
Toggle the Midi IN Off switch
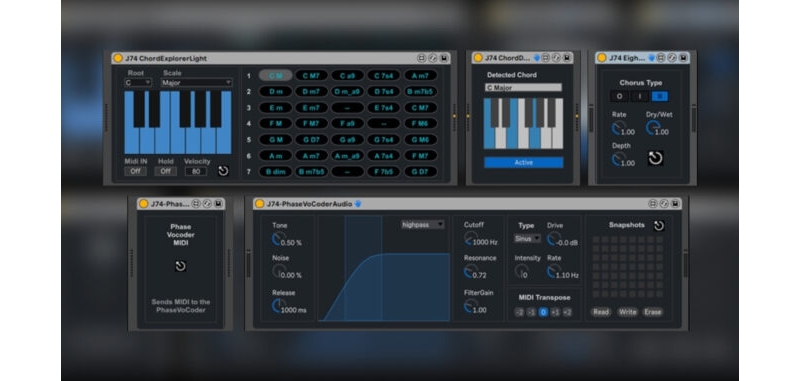[x=135, y=171]
